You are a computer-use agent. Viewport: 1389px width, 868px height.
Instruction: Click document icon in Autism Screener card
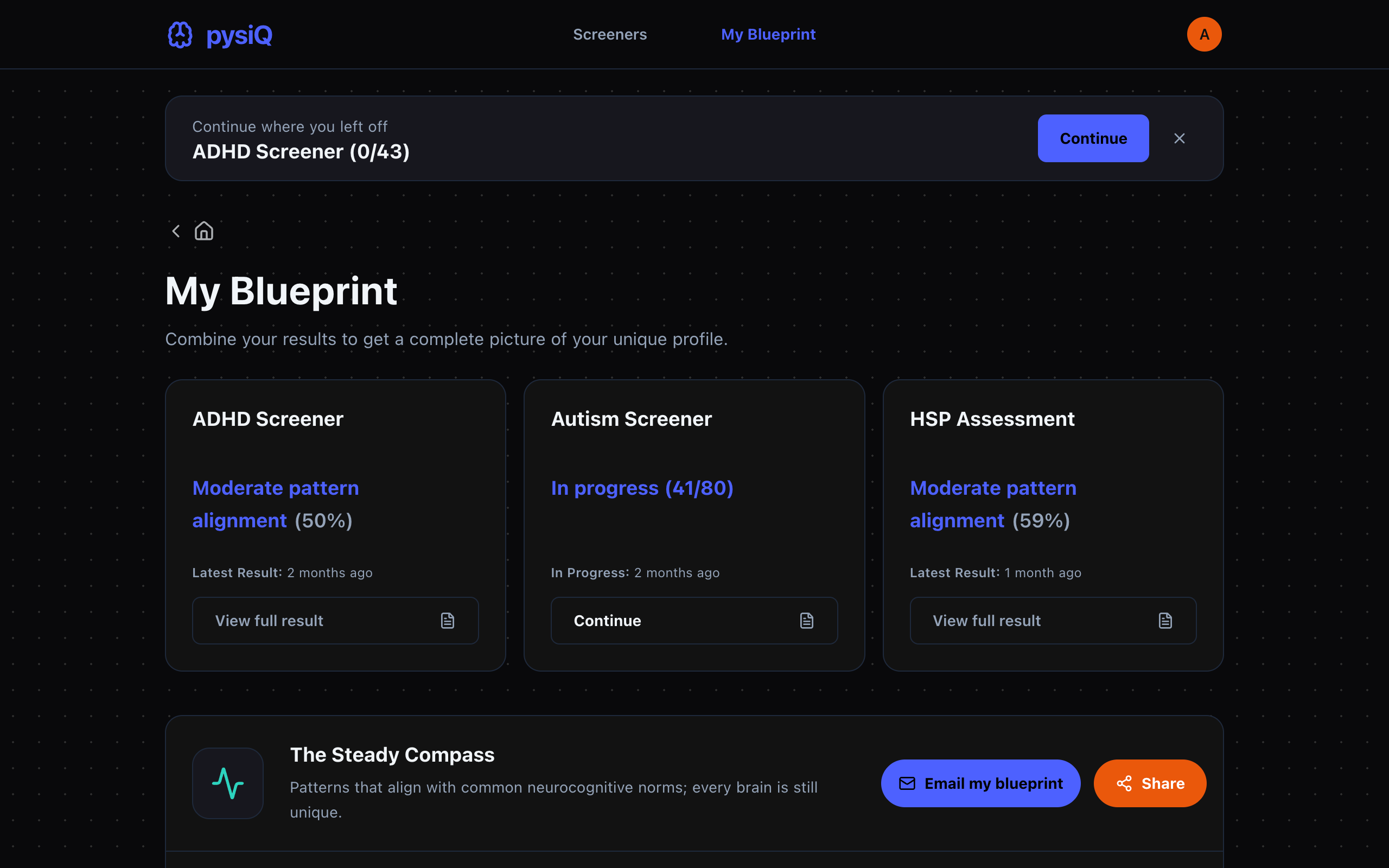pos(806,621)
